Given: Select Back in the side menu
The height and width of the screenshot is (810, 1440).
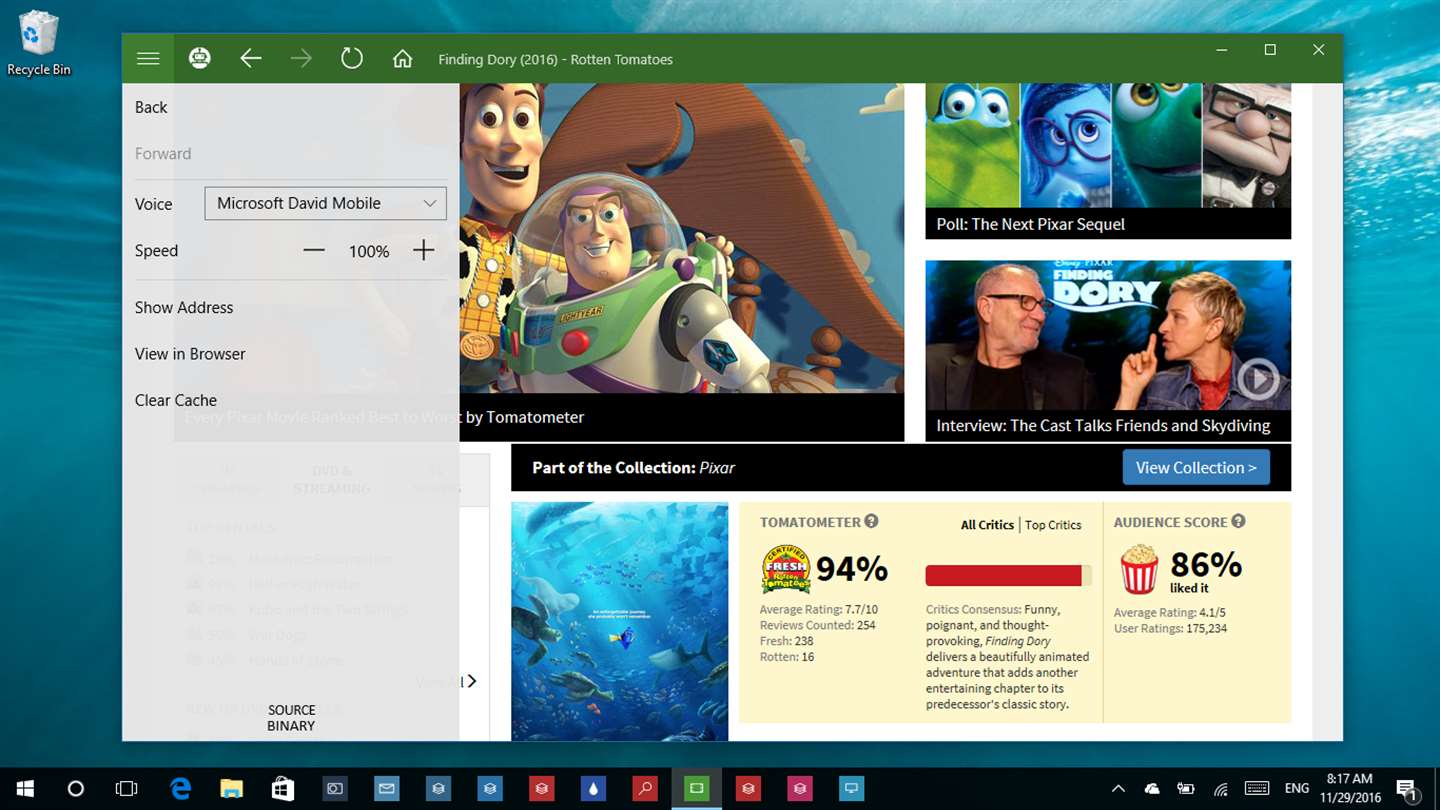Looking at the screenshot, I should pyautogui.click(x=151, y=107).
